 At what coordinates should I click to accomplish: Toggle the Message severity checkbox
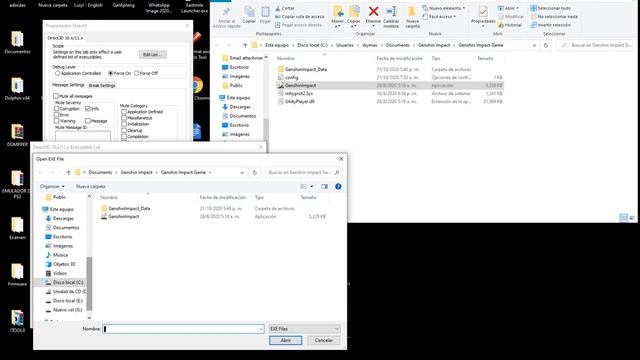coord(88,121)
